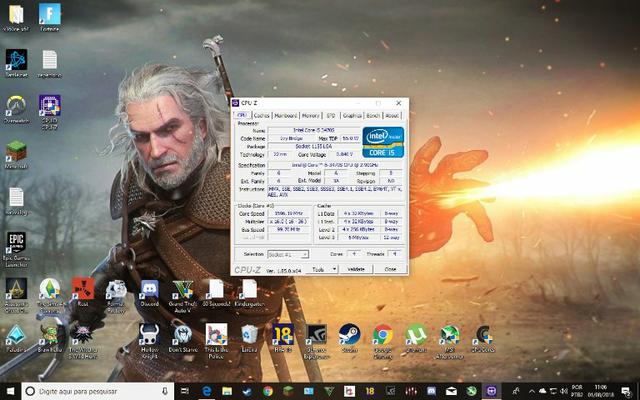Viewport: 640px width, 400px height.
Task: Open the MSI Afterburner desktop shortcut
Action: 449,341
